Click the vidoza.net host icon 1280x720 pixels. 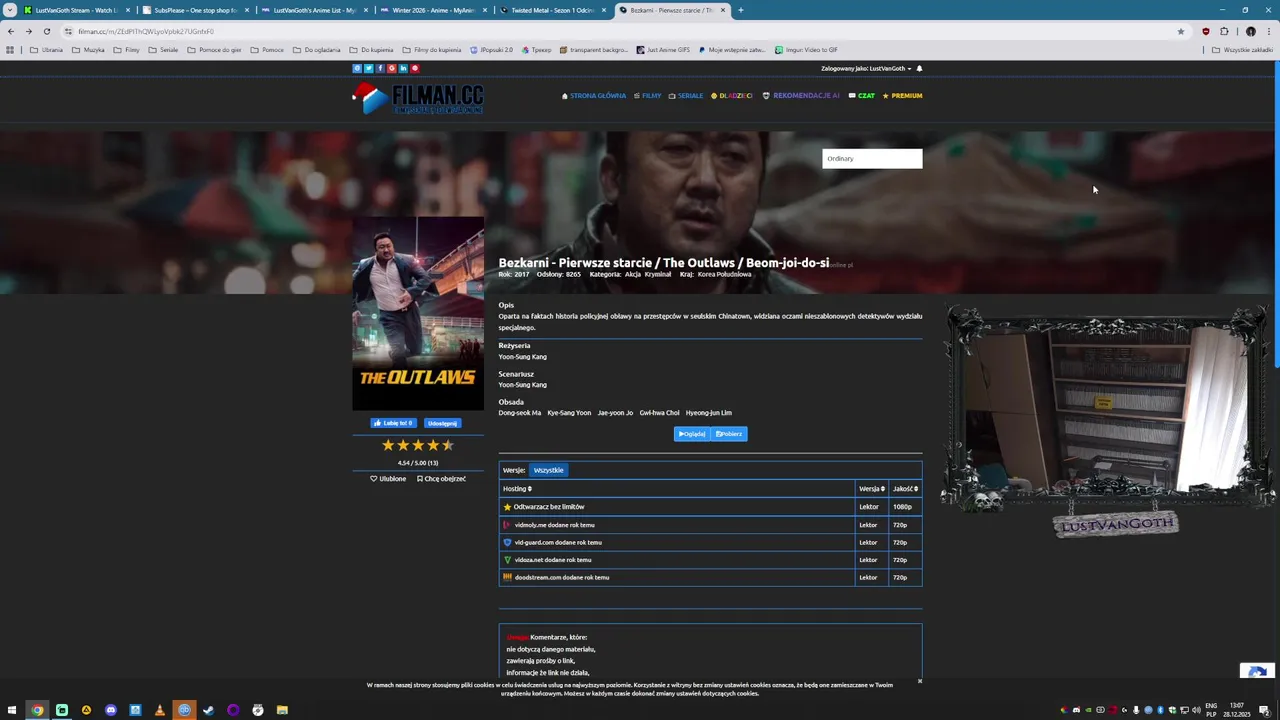tap(507, 560)
